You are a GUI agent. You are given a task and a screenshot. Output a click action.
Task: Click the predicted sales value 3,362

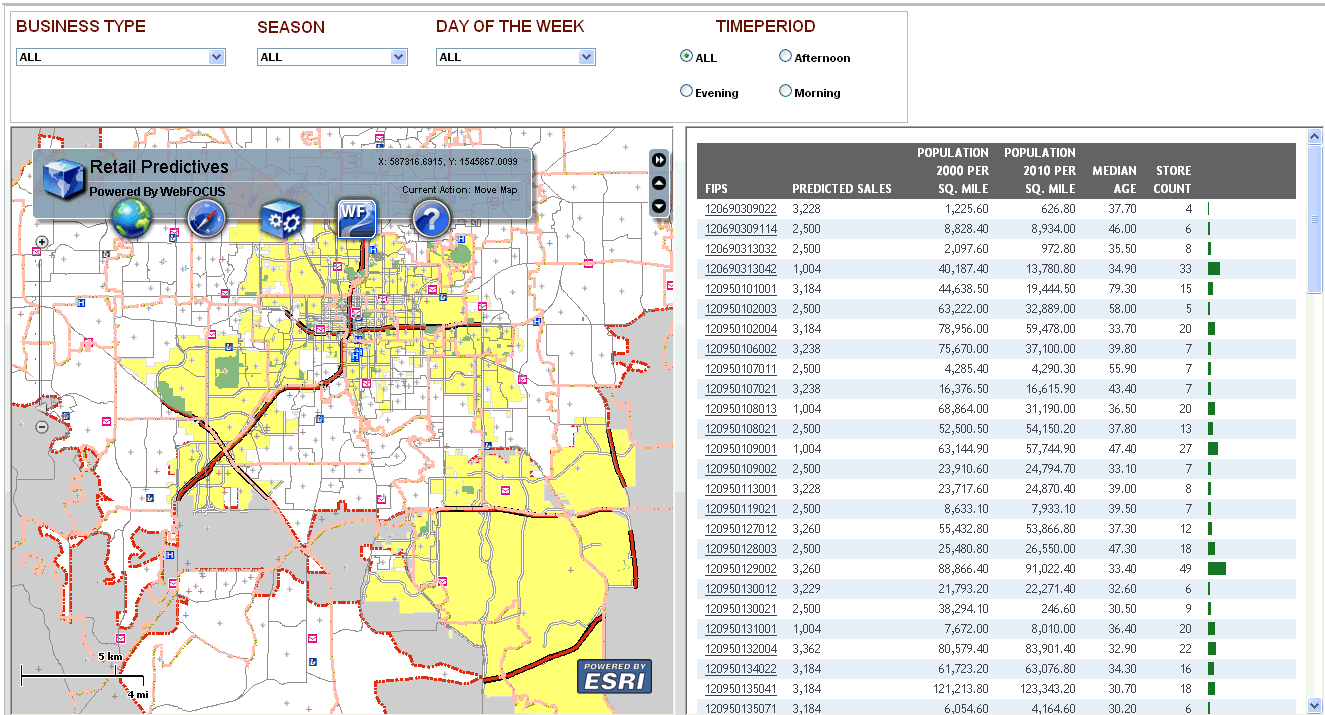(x=806, y=649)
